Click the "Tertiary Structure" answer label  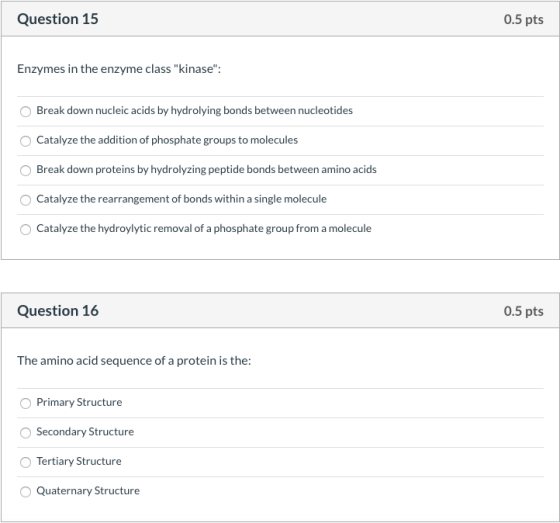(x=79, y=461)
